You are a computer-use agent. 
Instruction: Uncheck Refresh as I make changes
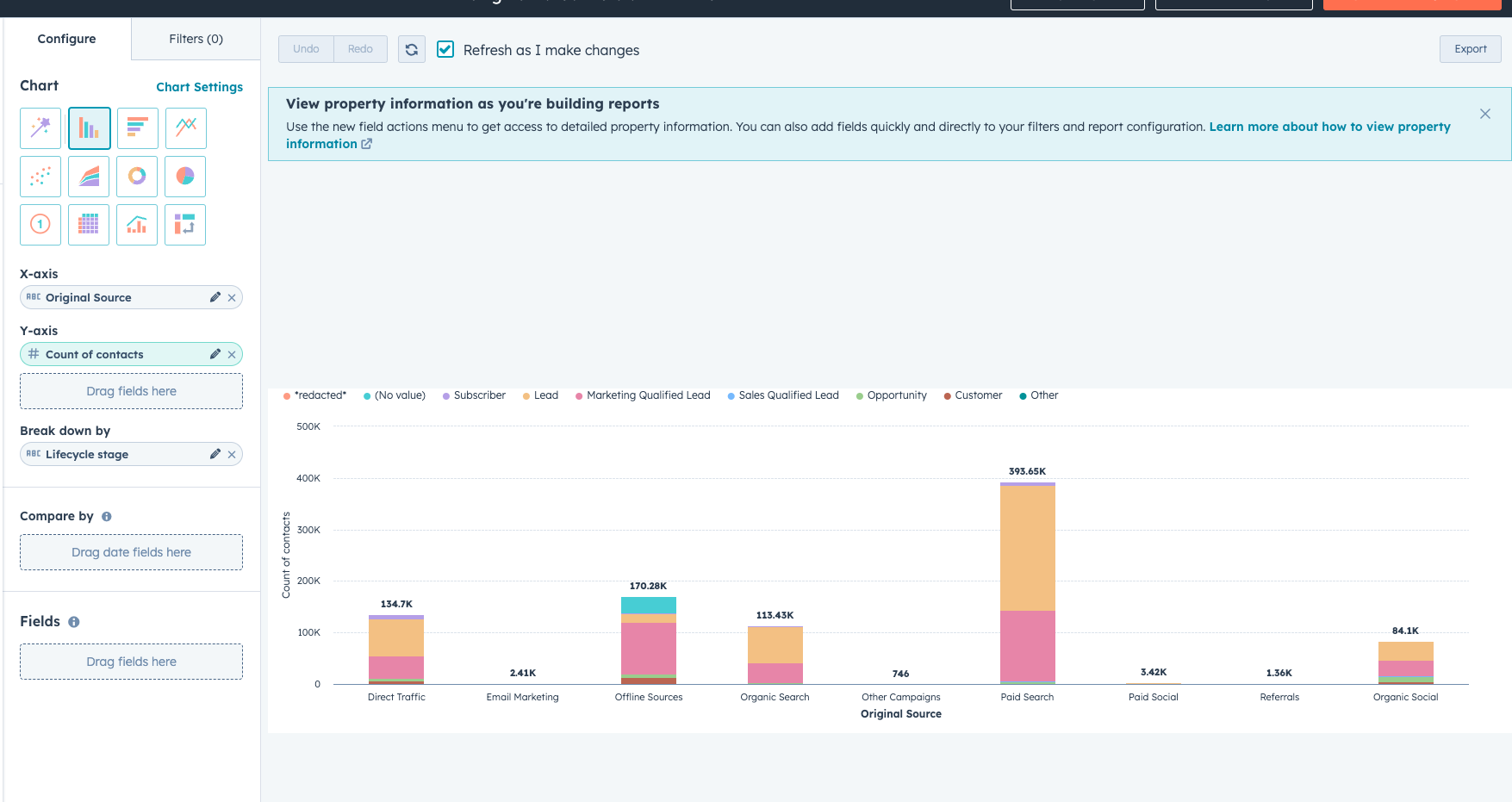(445, 49)
